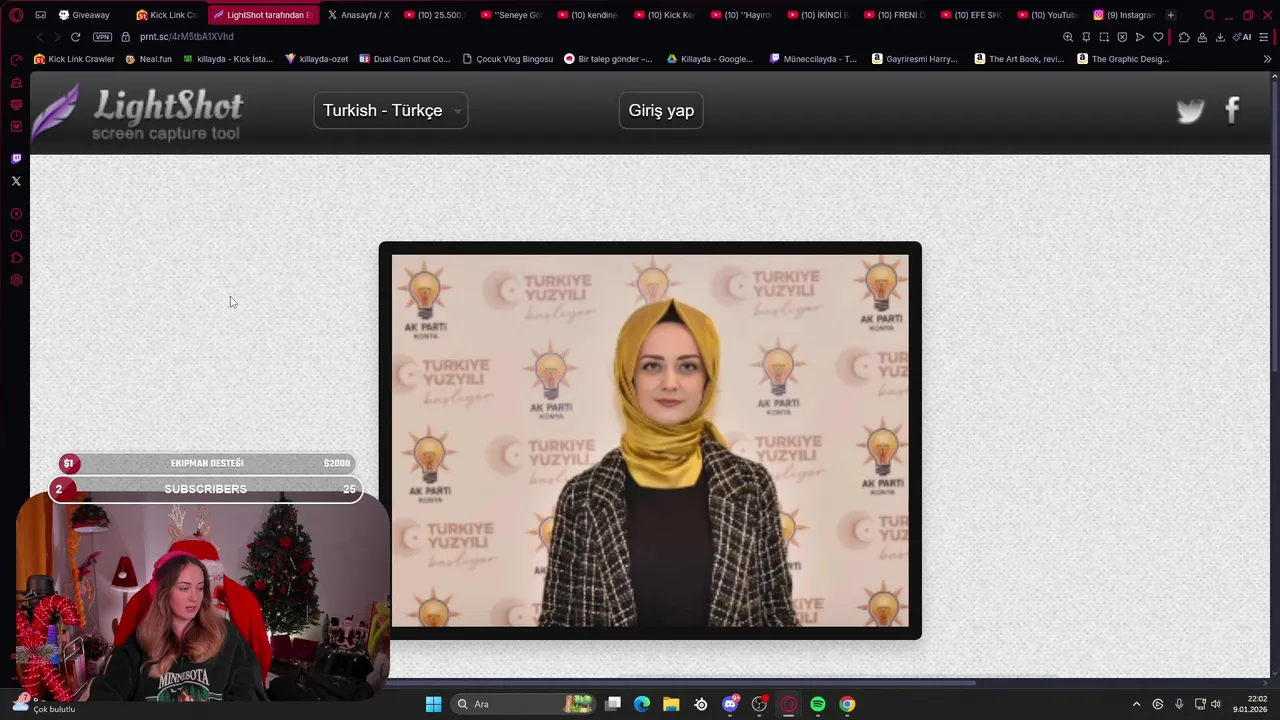This screenshot has width=1280, height=720.
Task: Open Spotify from the taskbar
Action: [x=818, y=704]
